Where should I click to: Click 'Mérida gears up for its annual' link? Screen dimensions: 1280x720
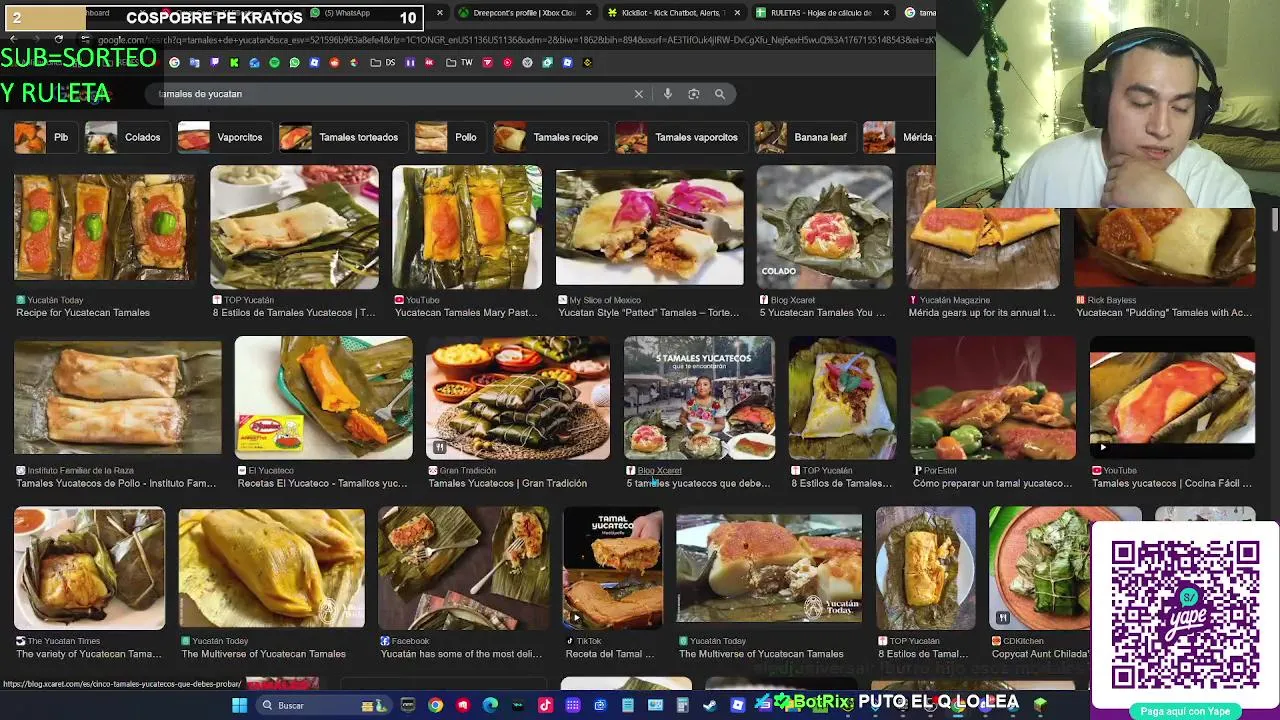tap(982, 313)
